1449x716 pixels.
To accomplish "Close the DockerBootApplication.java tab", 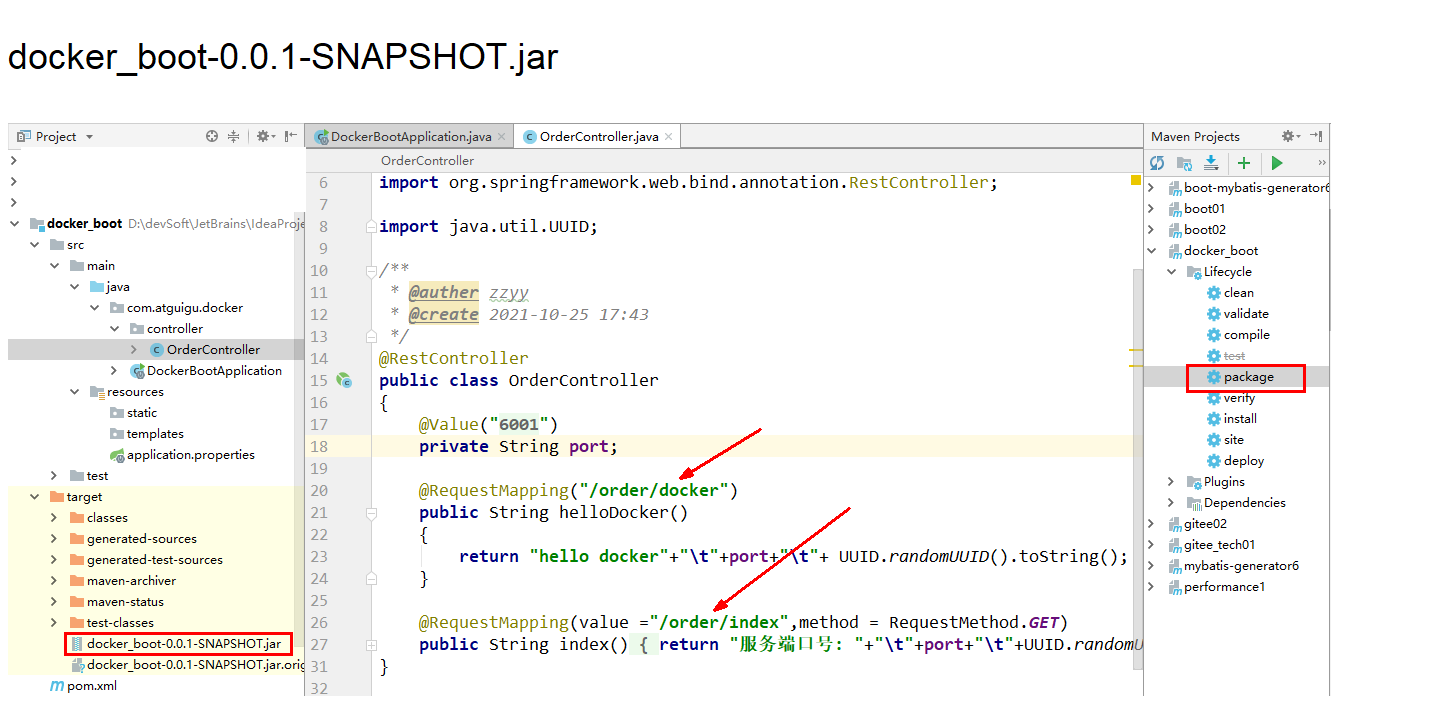I will [x=502, y=136].
